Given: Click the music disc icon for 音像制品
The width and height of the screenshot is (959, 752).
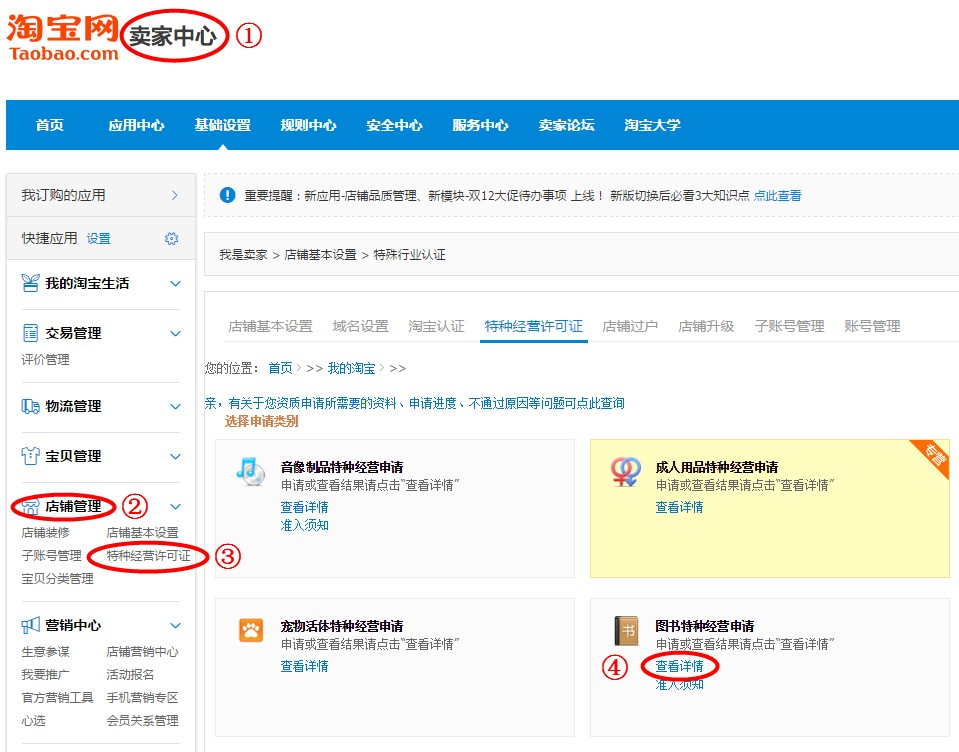Looking at the screenshot, I should [251, 471].
